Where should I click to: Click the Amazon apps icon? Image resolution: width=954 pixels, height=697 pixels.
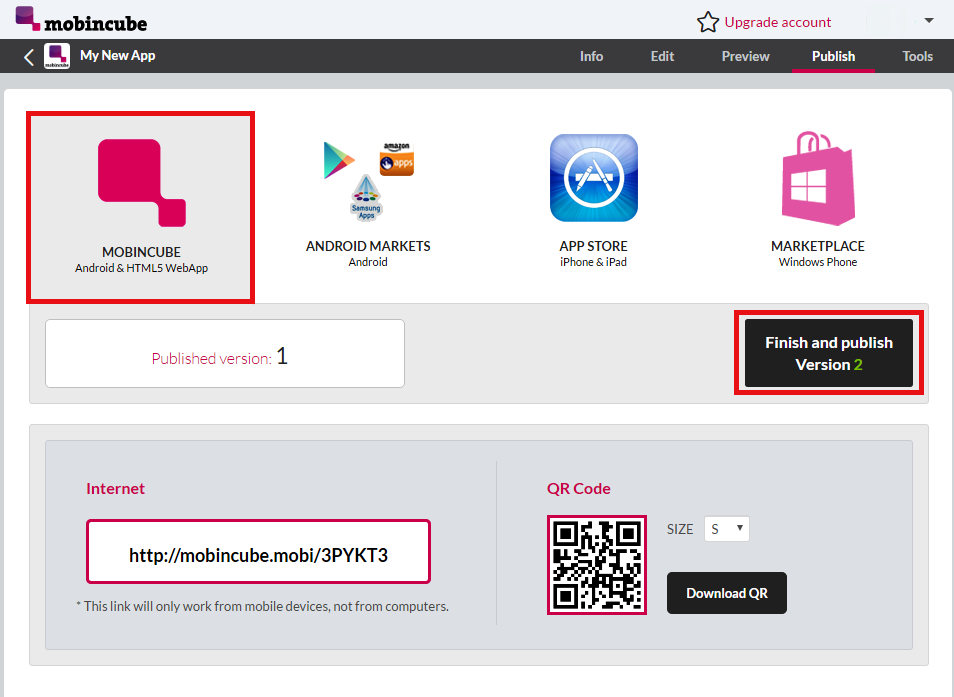pos(397,159)
